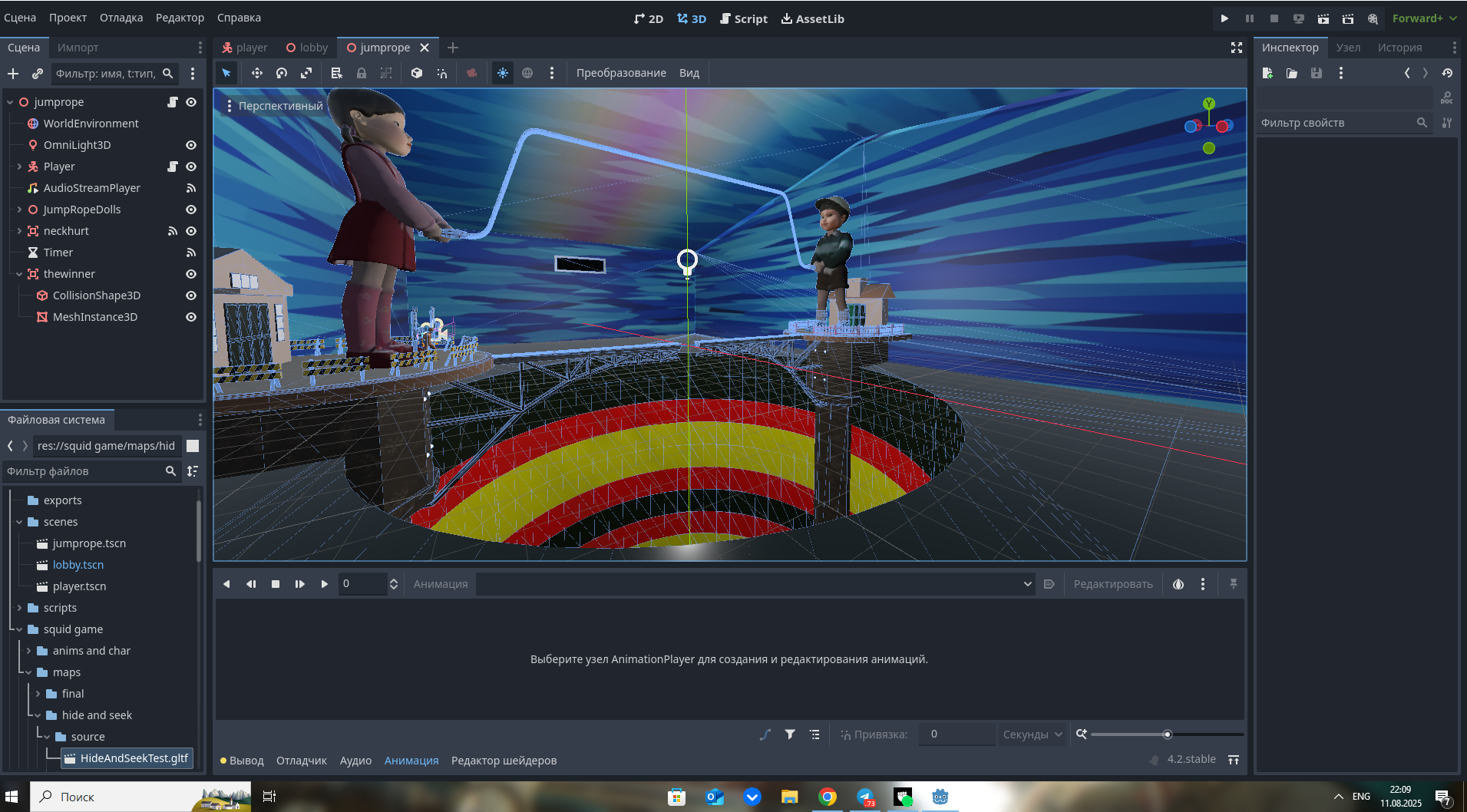
Task: Expand the anims and char folder
Action: 28,651
